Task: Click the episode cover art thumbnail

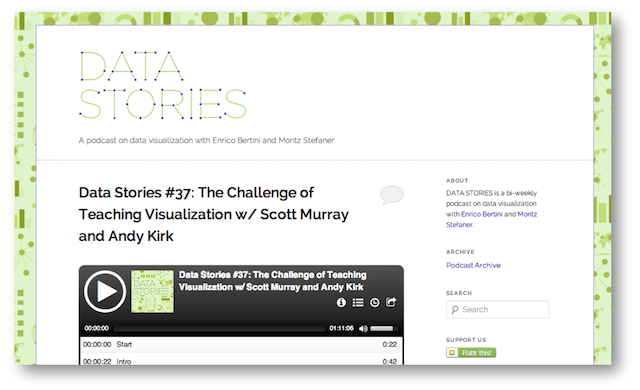Action: coord(152,291)
